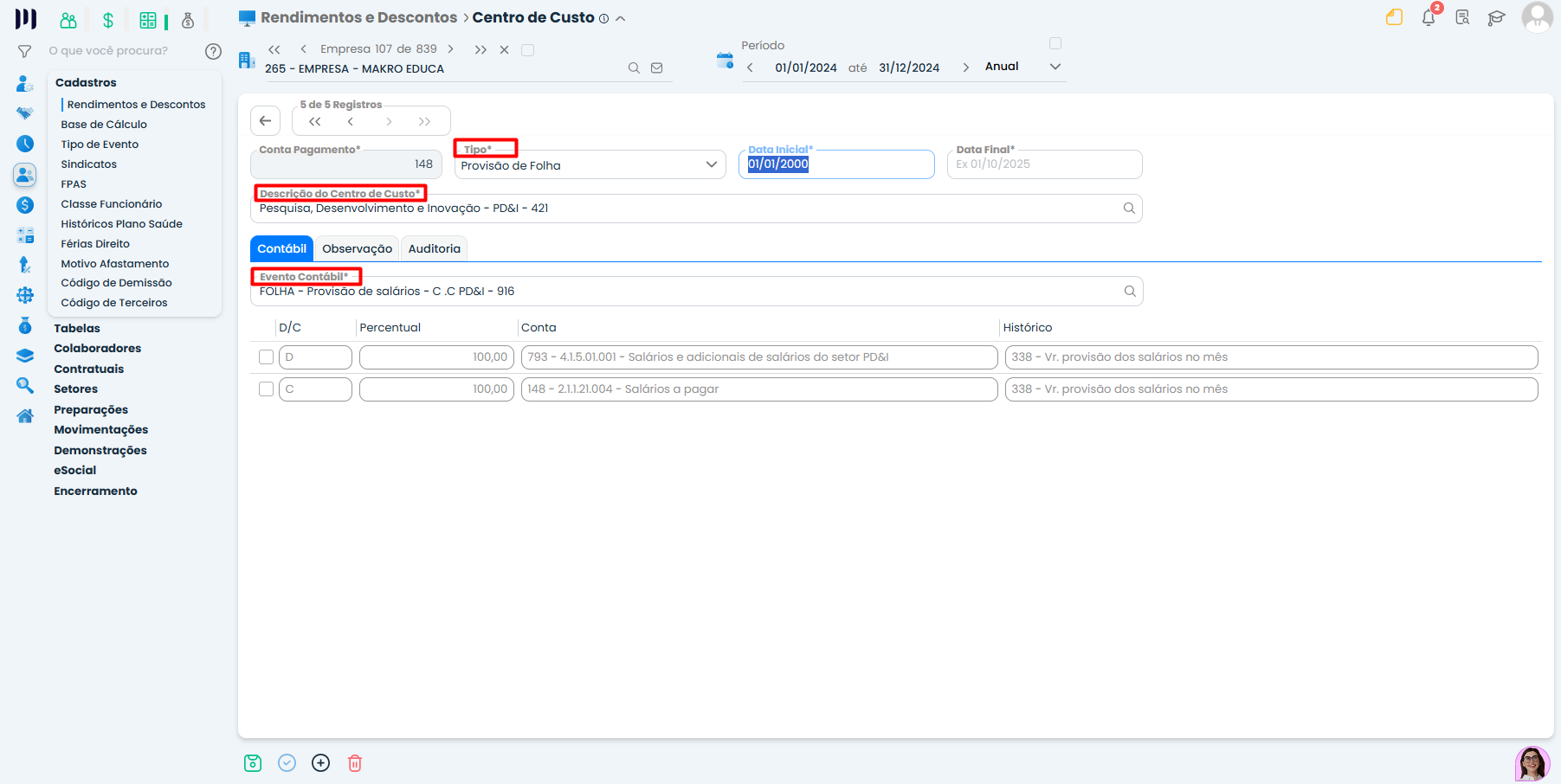The width and height of the screenshot is (1561, 784).
Task: Open Base de Cálculo in sidebar
Action: (104, 125)
